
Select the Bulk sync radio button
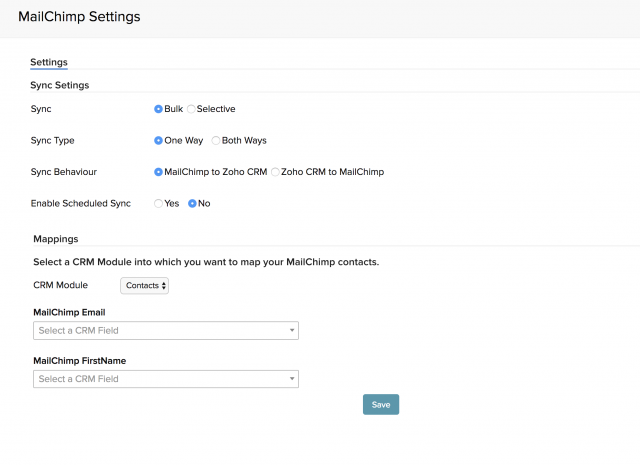pyautogui.click(x=159, y=109)
